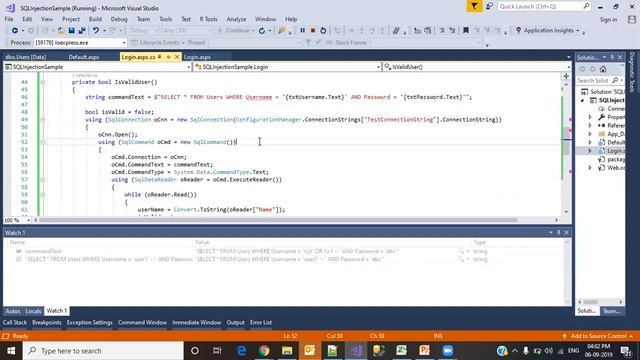Collapse the while loop block at line 59
This screenshot has width=640, height=360.
(42, 195)
